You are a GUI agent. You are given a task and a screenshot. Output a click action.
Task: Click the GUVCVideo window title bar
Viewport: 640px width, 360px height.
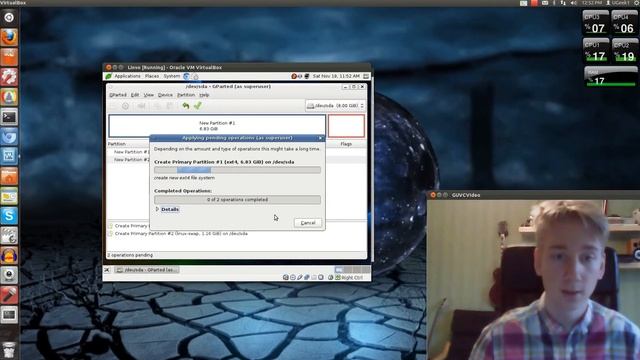pyautogui.click(x=533, y=195)
